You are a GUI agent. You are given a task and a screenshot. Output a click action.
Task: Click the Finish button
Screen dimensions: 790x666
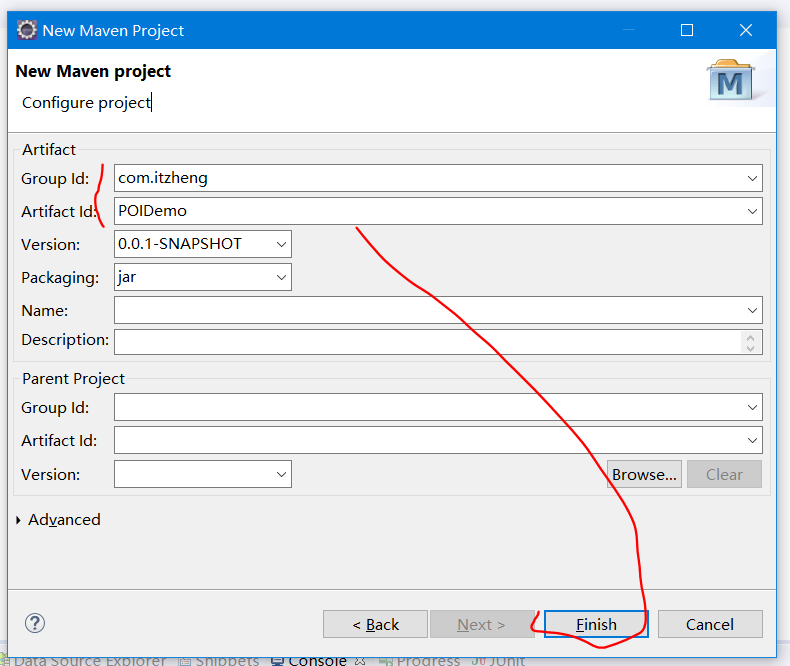[x=596, y=624]
